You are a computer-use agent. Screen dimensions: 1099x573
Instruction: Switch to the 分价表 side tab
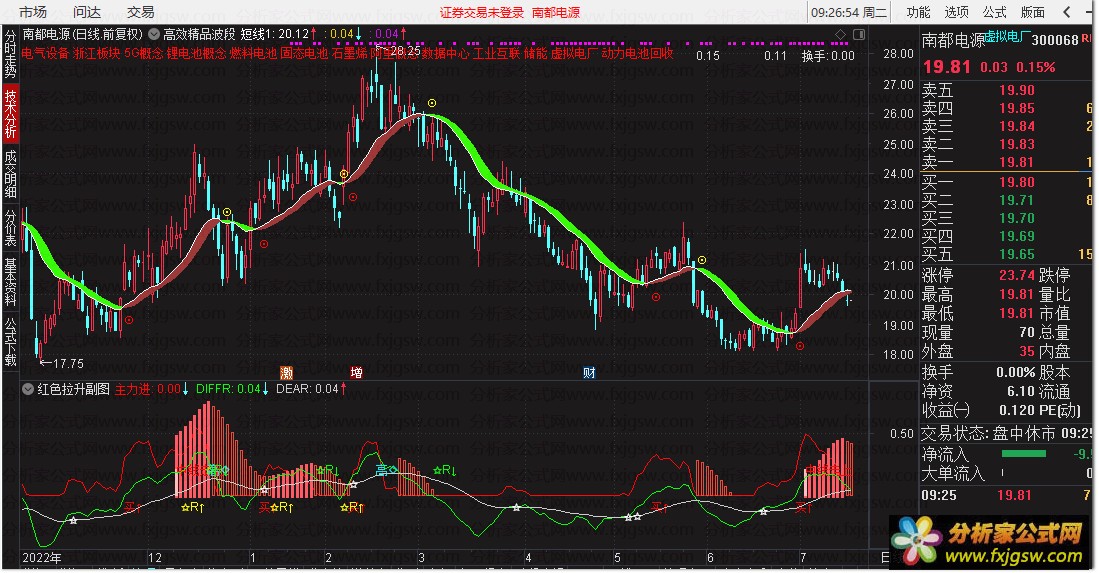point(11,227)
